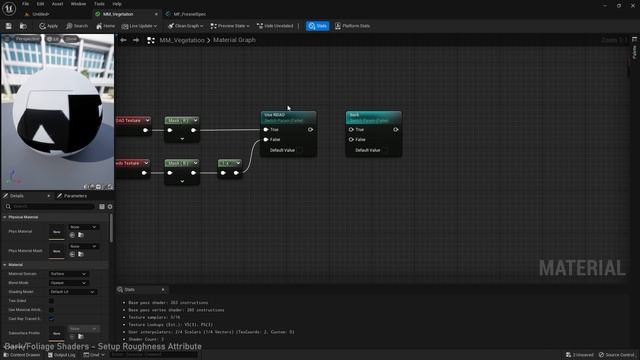Open the Phys Material asset dropdown
This screenshot has height=360, width=640.
coord(83,227)
